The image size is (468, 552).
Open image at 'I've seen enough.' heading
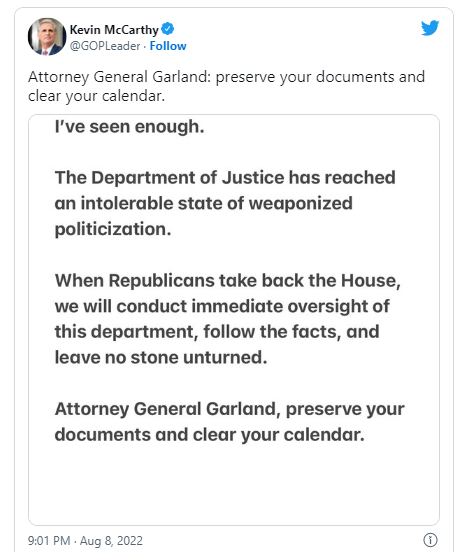[x=130, y=126]
